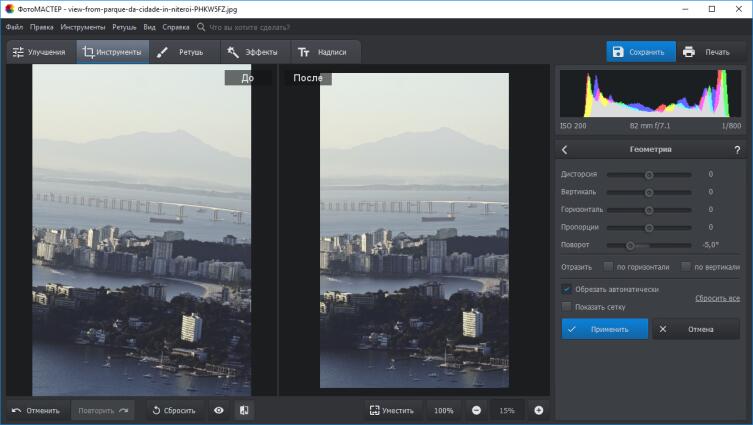753x425 pixels.
Task: Undo with the Отменить button
Action: pyautogui.click(x=36, y=410)
